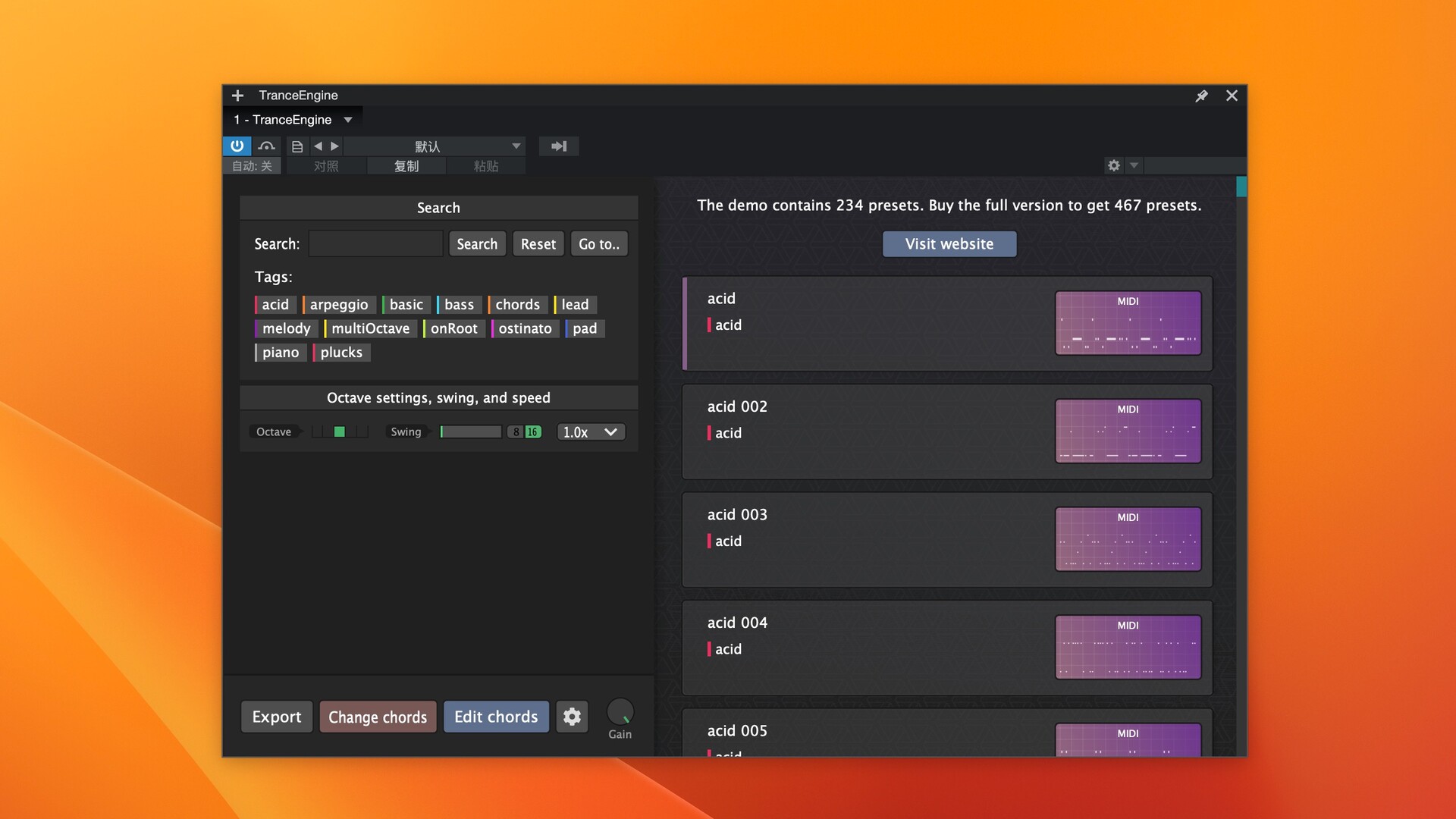
Task: Click the plus icon beside the TranceEngine title
Action: coord(237,96)
